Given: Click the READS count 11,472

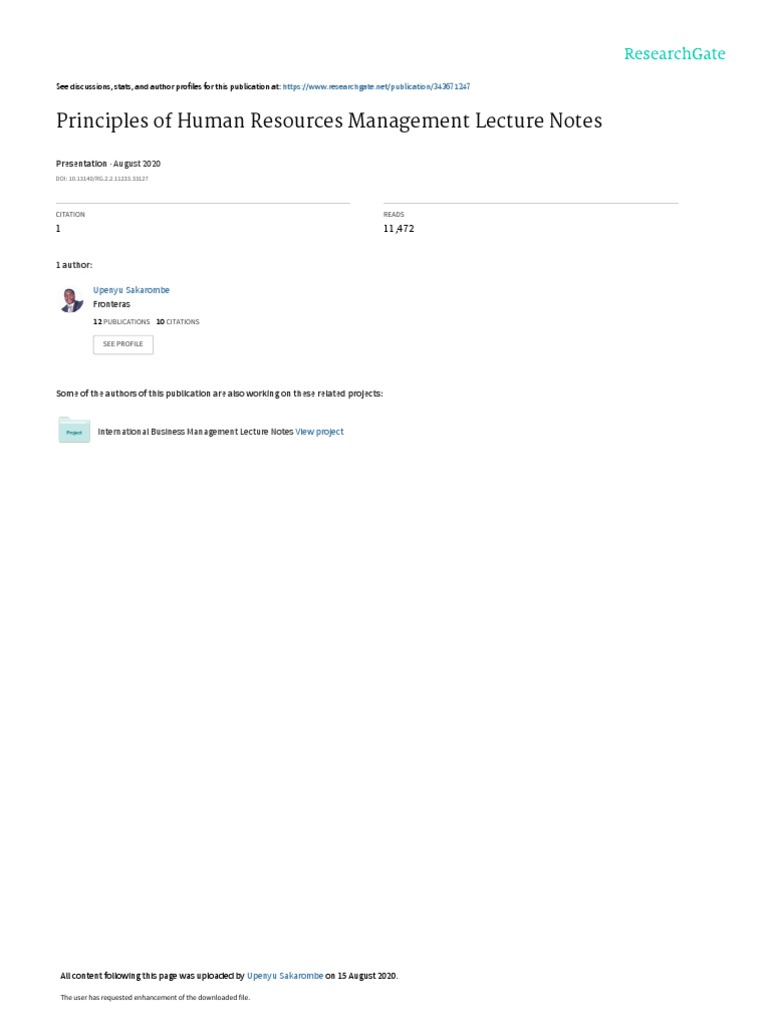Looking at the screenshot, I should click(x=398, y=229).
